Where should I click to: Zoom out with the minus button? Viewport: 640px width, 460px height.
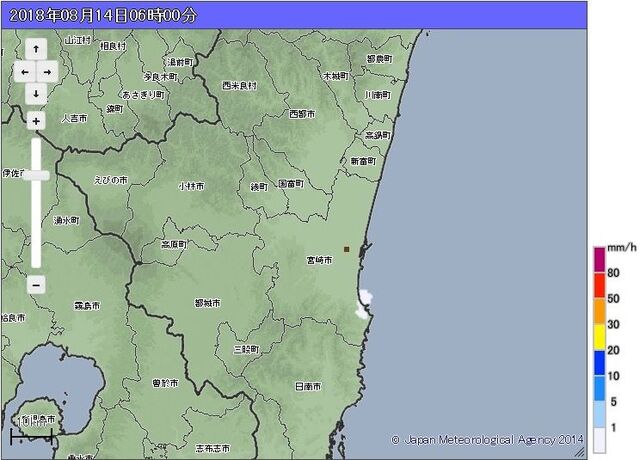(x=36, y=285)
